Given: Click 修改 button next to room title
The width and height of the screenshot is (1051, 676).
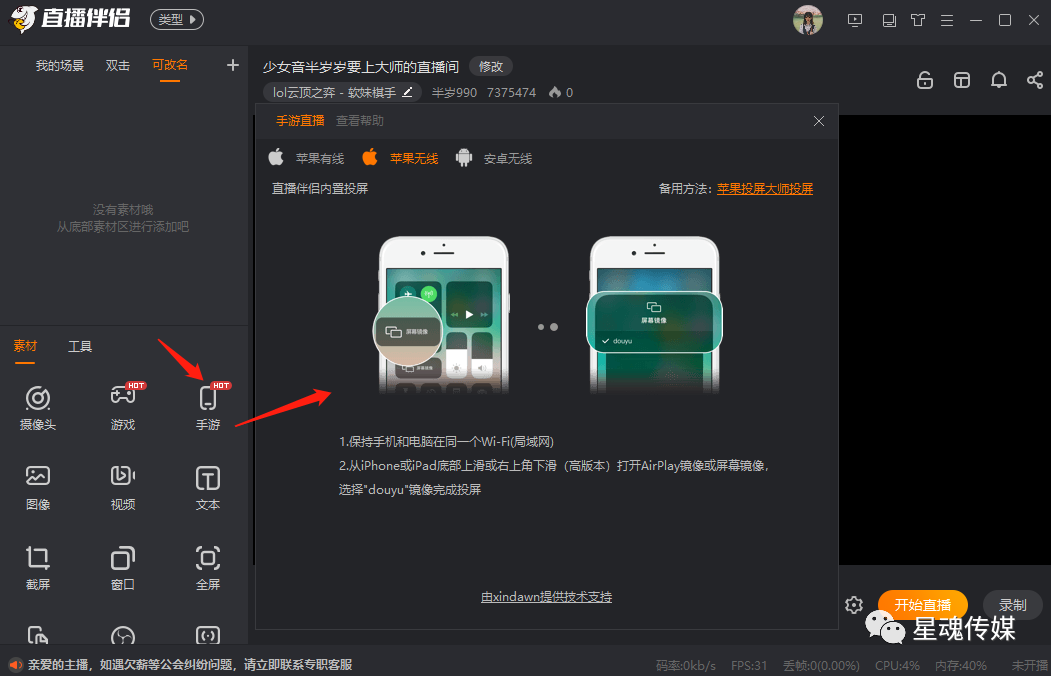Looking at the screenshot, I should [491, 66].
